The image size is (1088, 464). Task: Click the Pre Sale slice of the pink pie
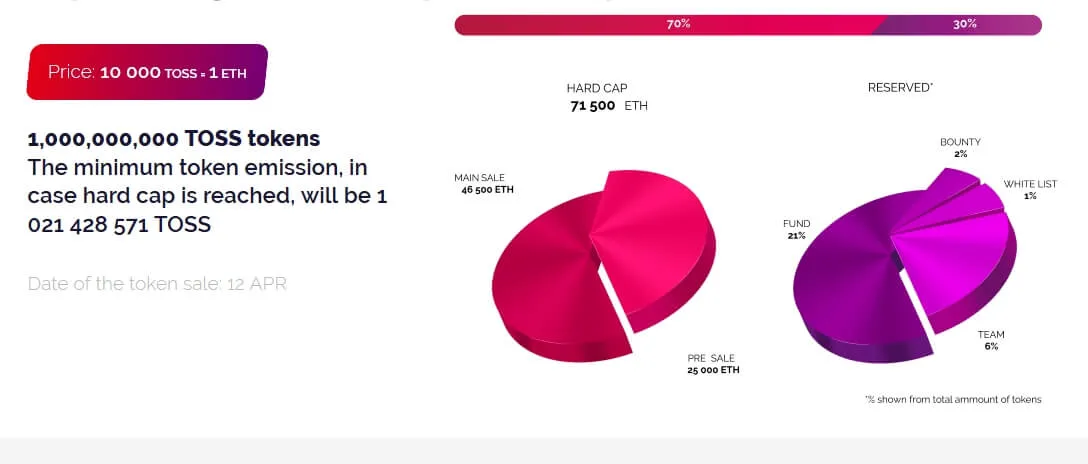[656, 243]
